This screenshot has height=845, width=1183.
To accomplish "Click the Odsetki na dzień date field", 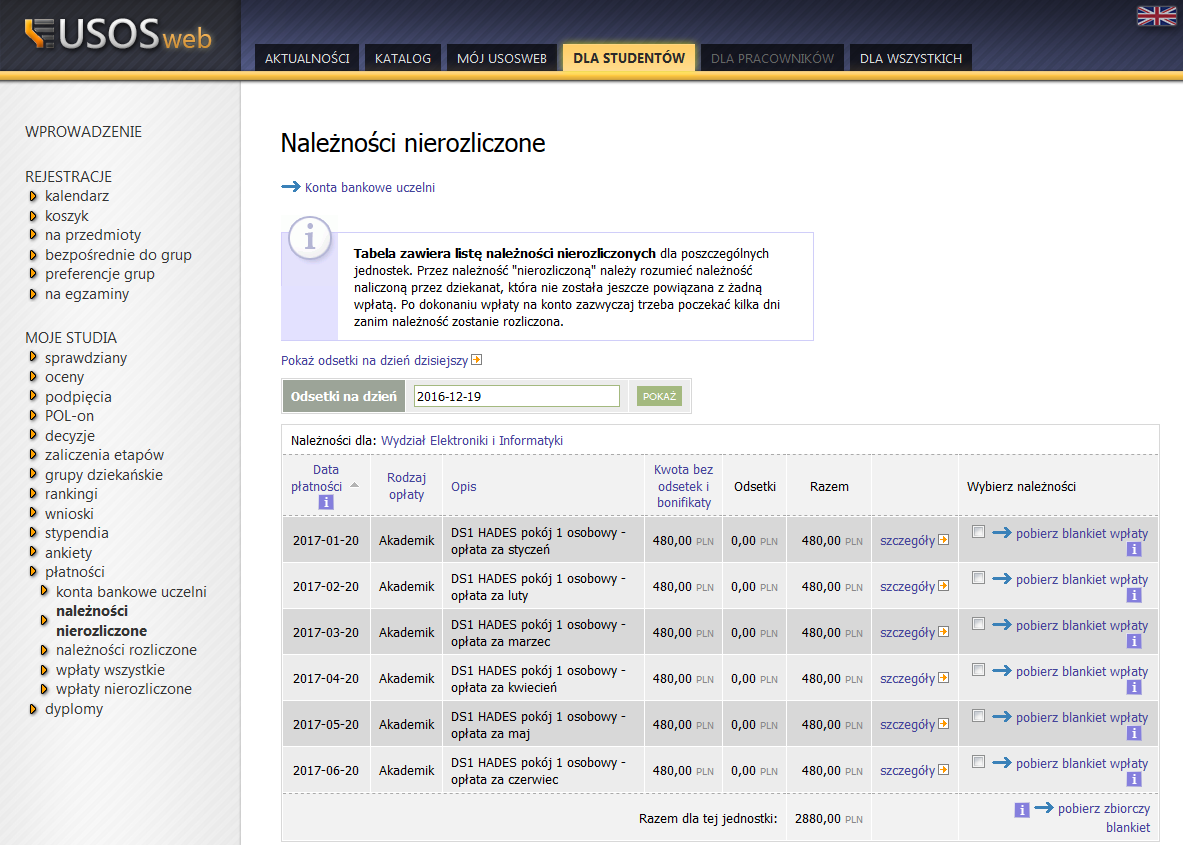I will 517,396.
